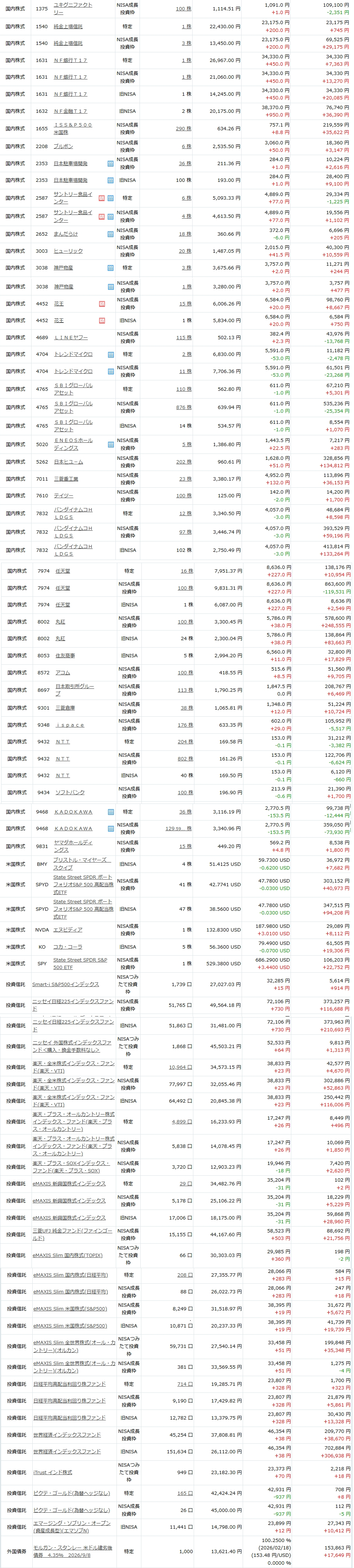Open the 日本ヒューム stock link
Viewport: 354px width, 1568px height.
pyautogui.click(x=68, y=462)
